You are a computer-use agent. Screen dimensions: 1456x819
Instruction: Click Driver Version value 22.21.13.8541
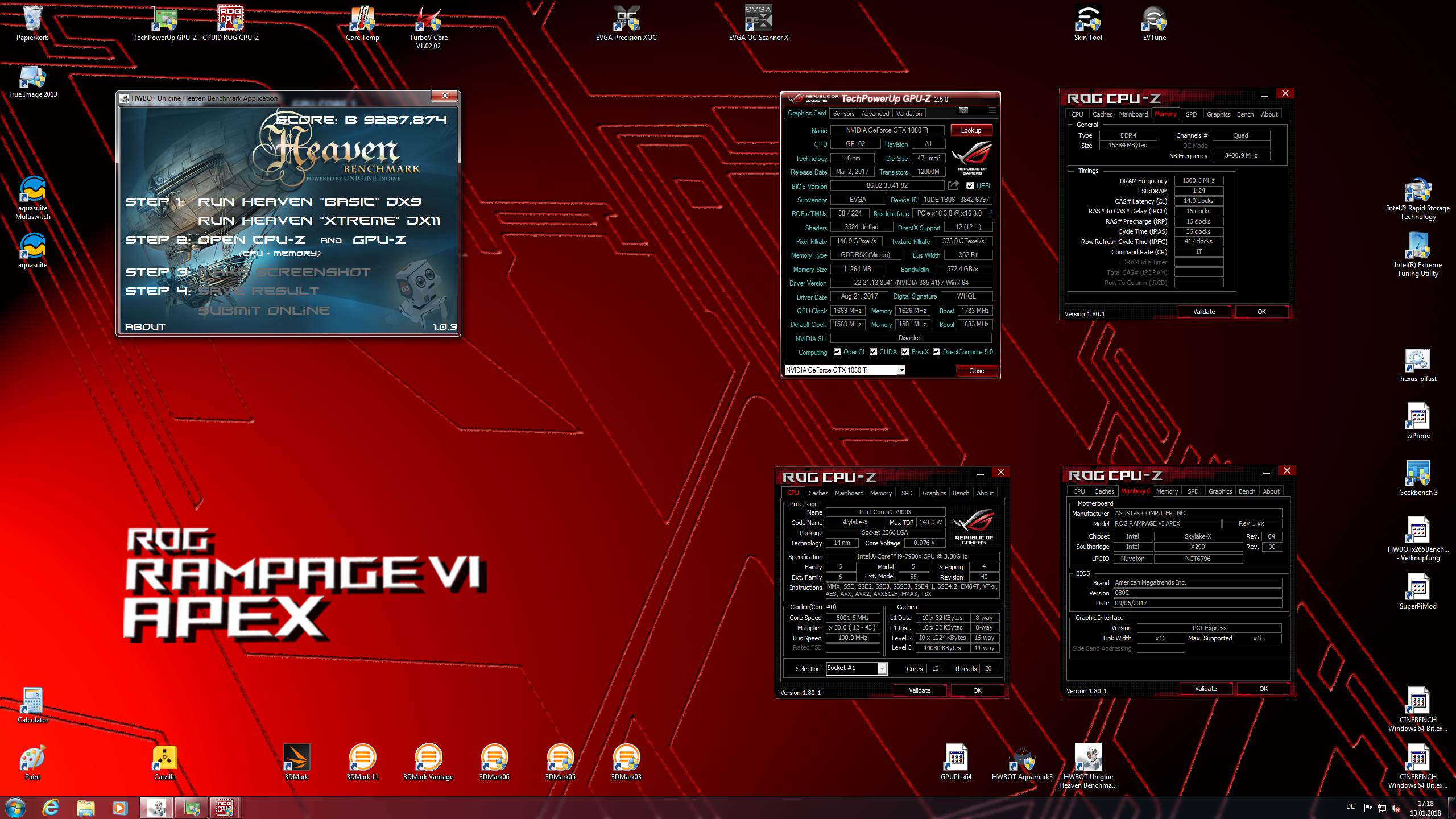pos(911,283)
